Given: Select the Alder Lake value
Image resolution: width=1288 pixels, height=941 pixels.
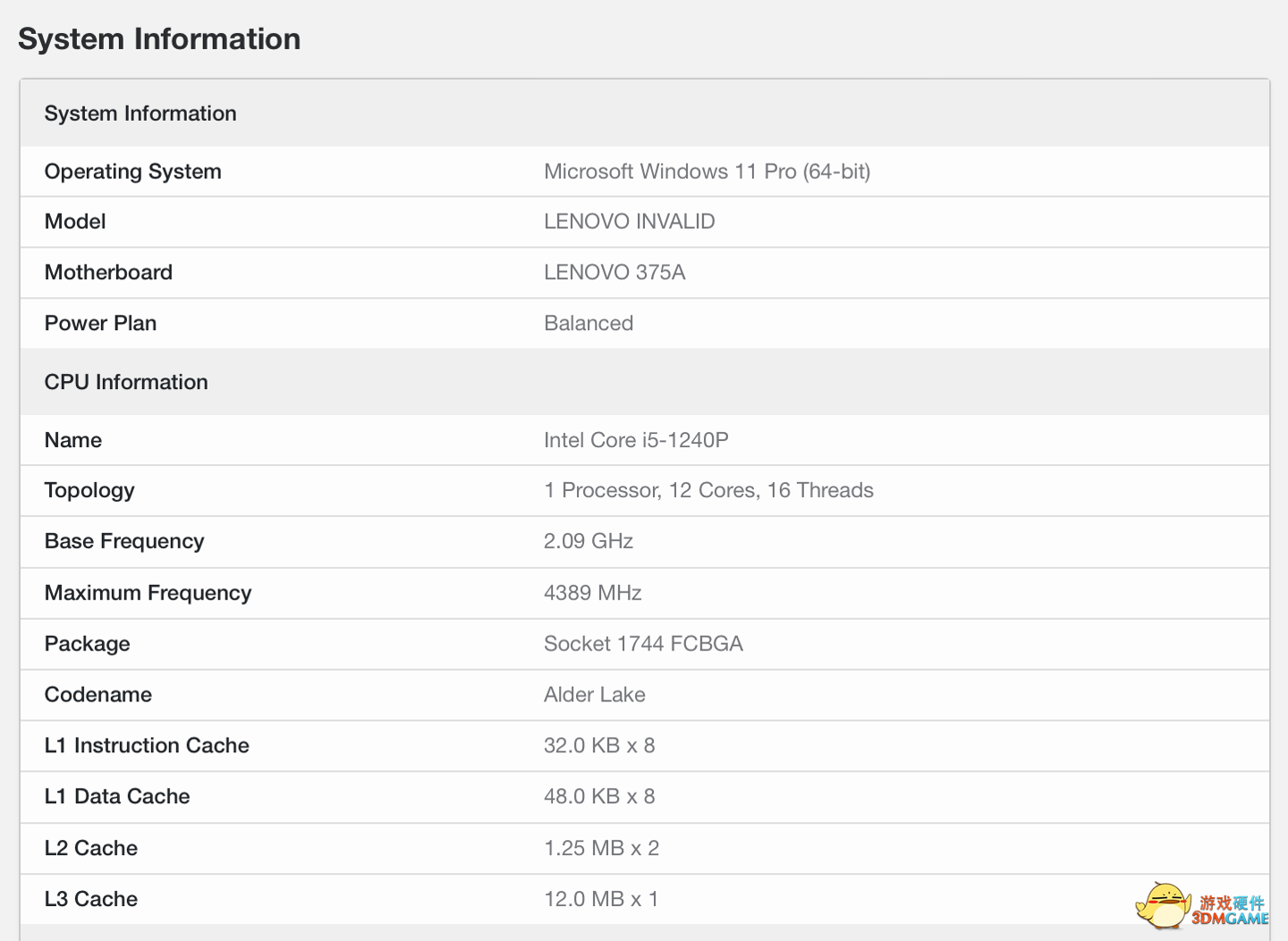Looking at the screenshot, I should [595, 695].
